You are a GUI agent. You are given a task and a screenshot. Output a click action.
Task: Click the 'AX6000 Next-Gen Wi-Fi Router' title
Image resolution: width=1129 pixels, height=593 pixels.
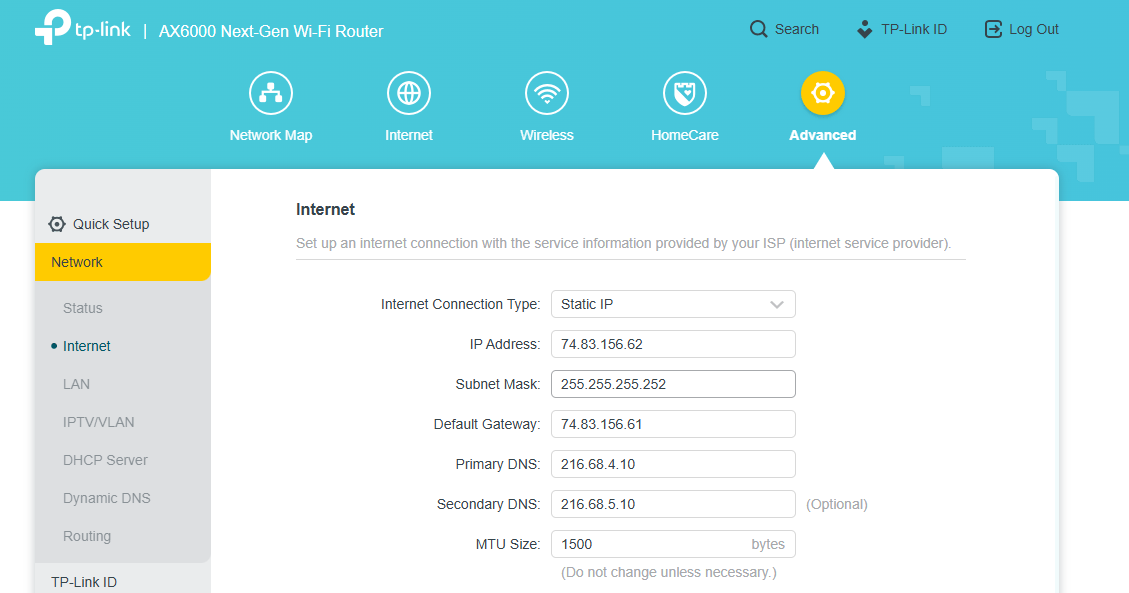click(271, 32)
